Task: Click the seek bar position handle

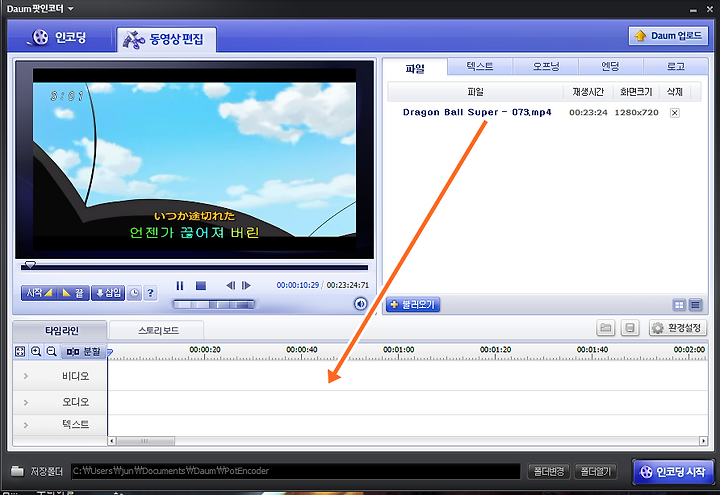Action: click(x=30, y=265)
